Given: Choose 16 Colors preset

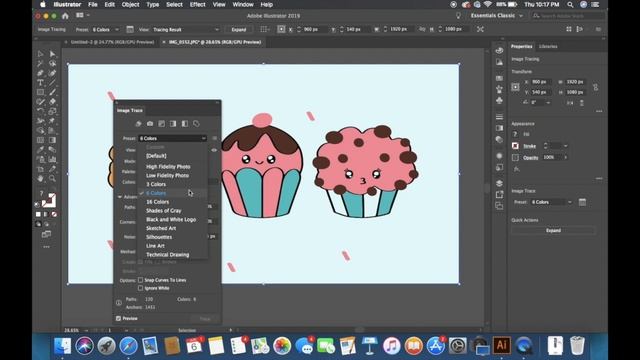Looking at the screenshot, I should [158, 202].
